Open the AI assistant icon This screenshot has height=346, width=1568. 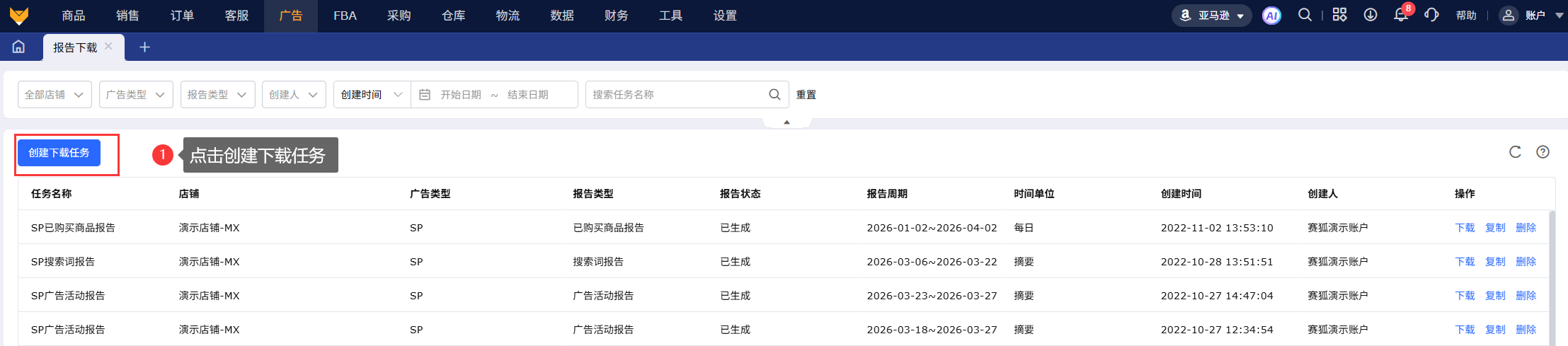(1271, 16)
